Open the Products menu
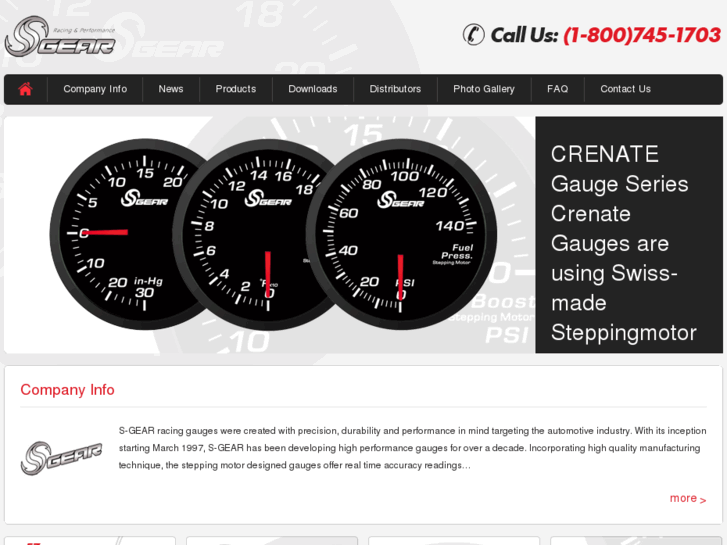Screen dimensions: 727x545 (236, 89)
